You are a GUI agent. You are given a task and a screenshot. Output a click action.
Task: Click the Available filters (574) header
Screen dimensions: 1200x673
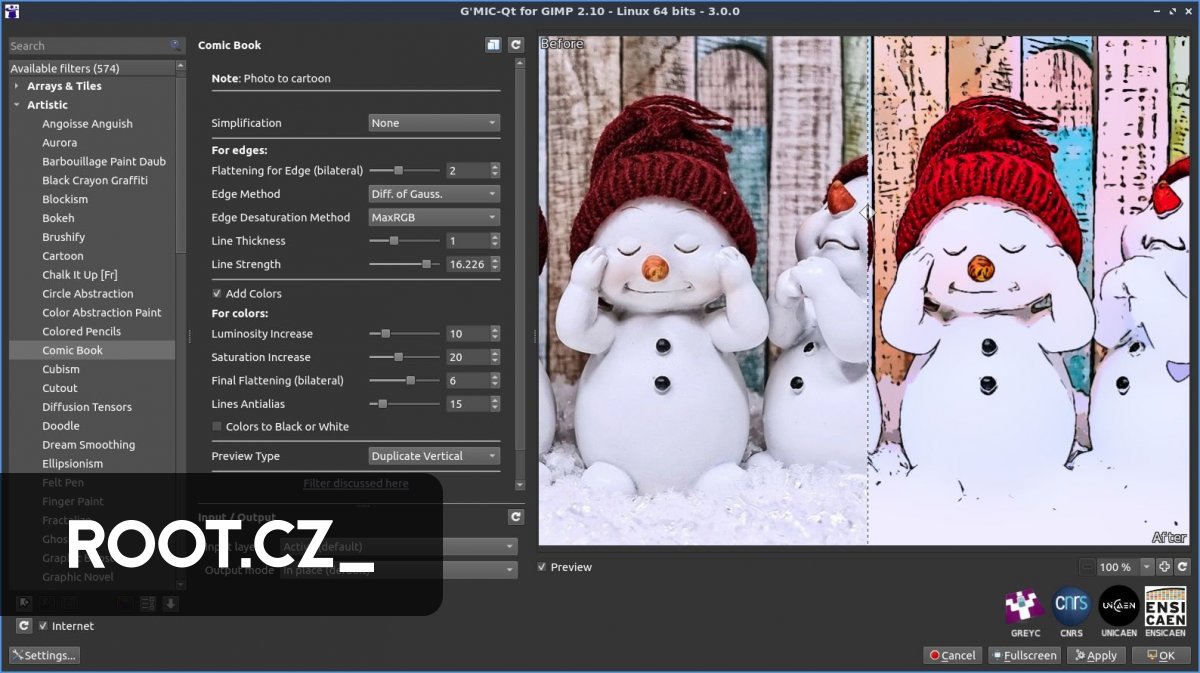pos(92,68)
